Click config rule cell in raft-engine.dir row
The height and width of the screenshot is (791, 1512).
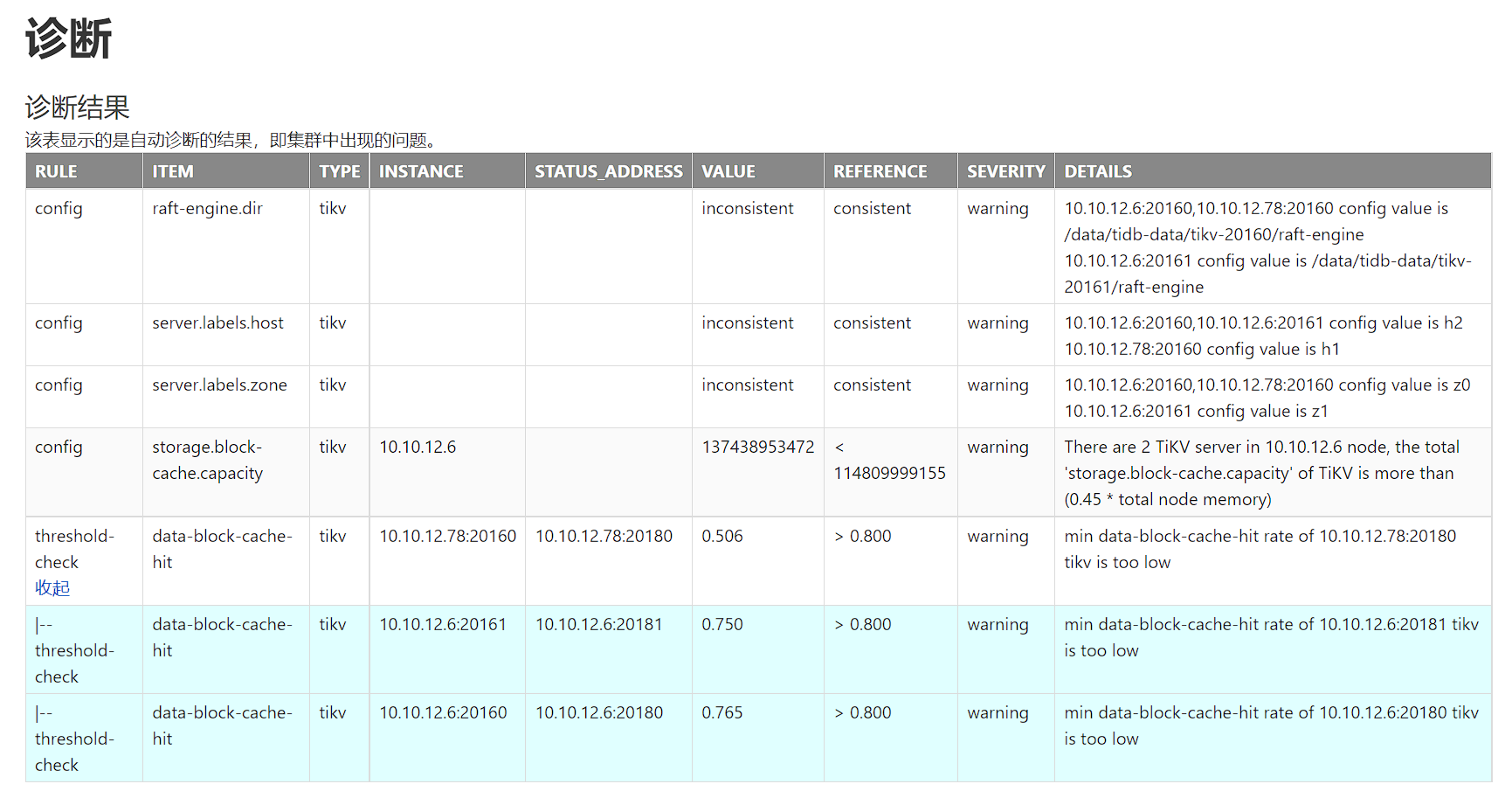click(x=59, y=209)
